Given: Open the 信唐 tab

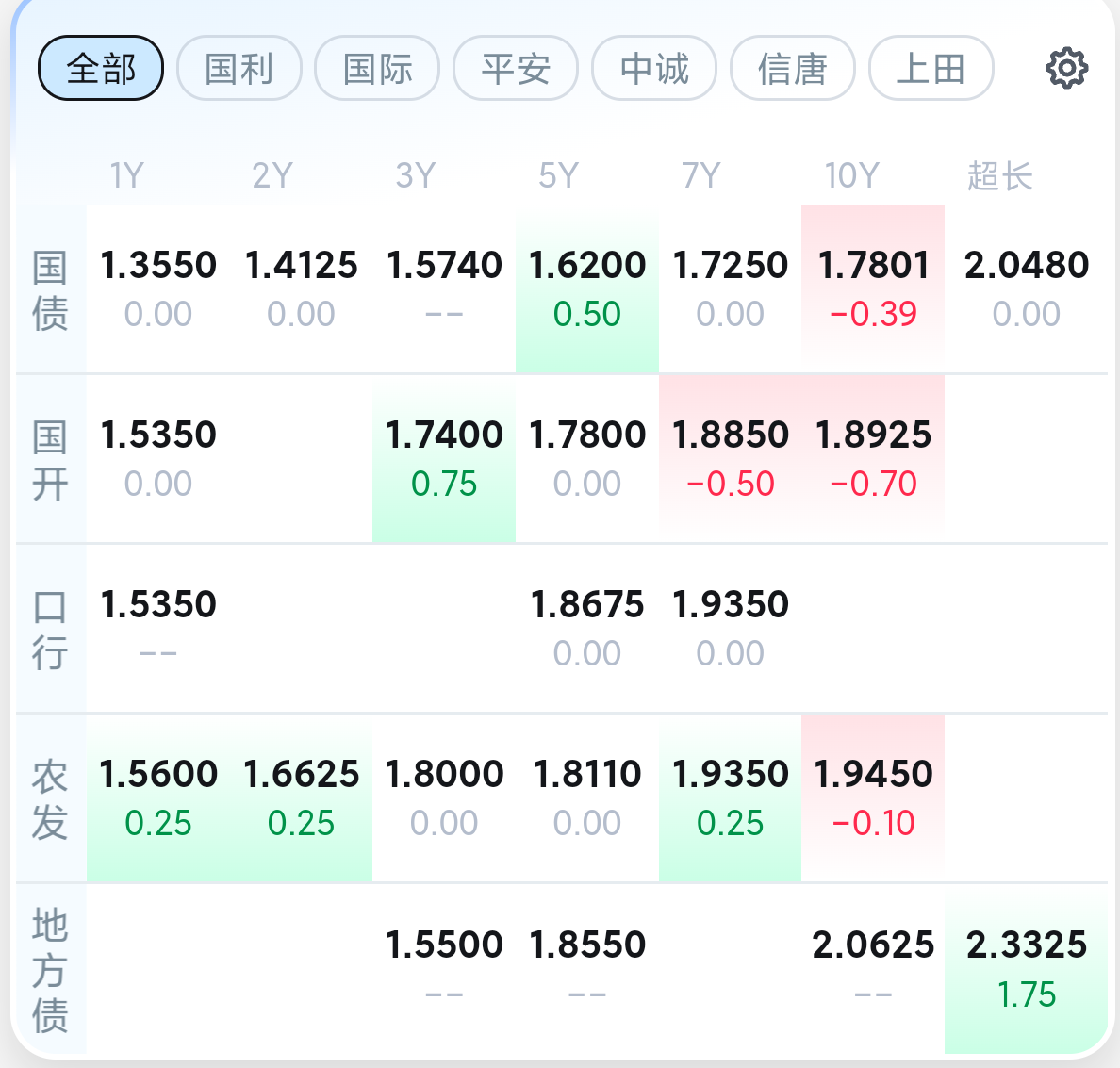Looking at the screenshot, I should tap(792, 69).
